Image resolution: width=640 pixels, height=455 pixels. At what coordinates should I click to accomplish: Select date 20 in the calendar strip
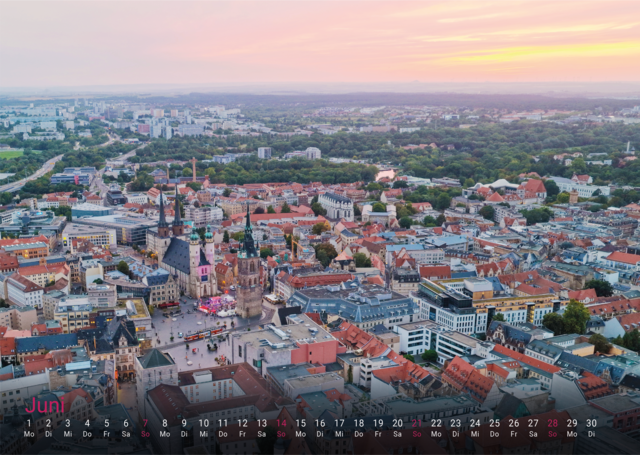coord(397,423)
